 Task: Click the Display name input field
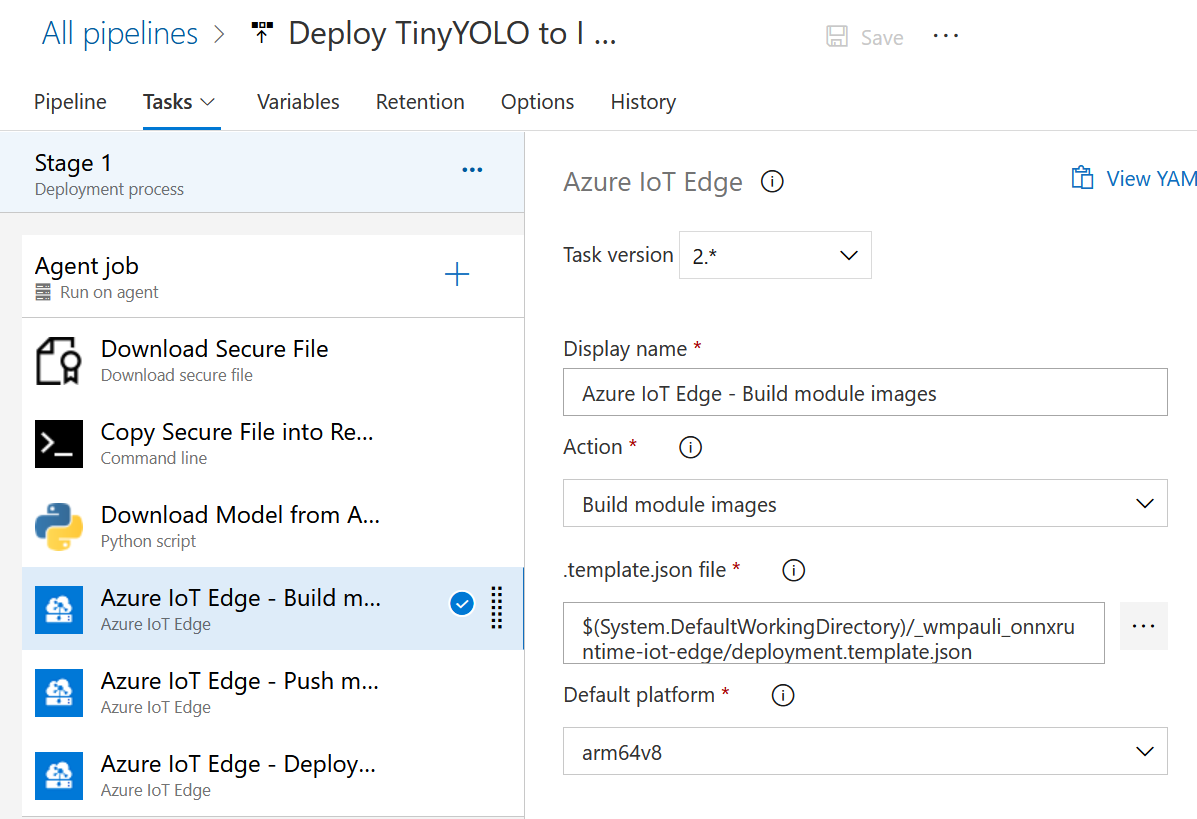865,393
